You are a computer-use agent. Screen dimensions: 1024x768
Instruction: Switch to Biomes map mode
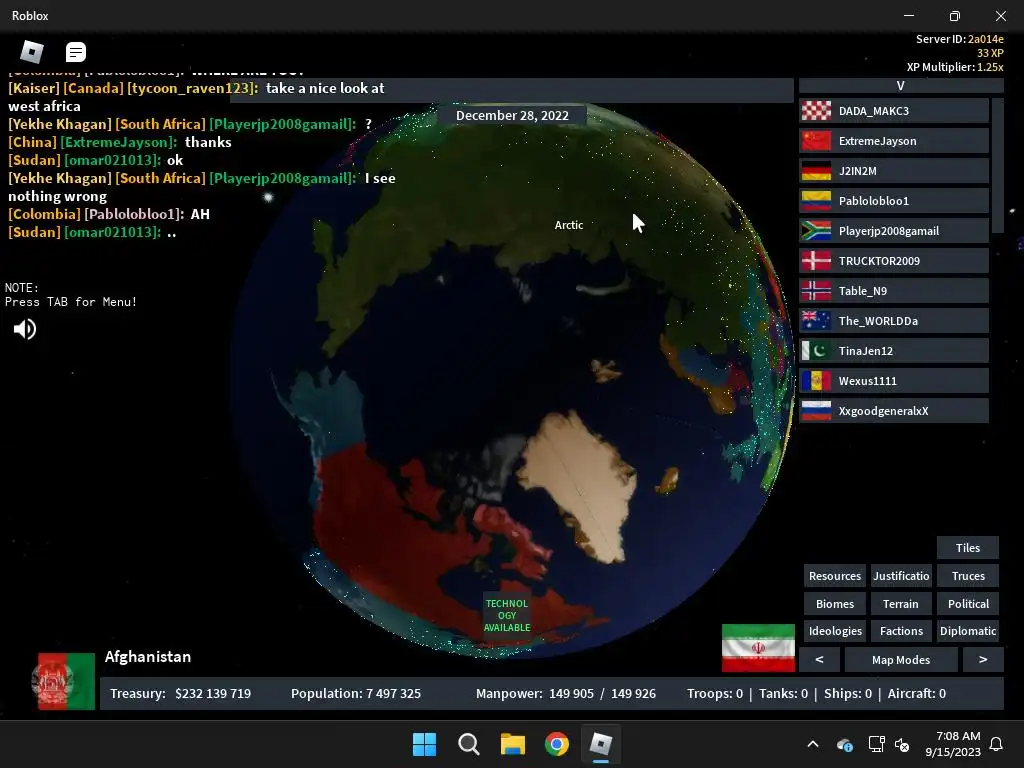point(835,604)
